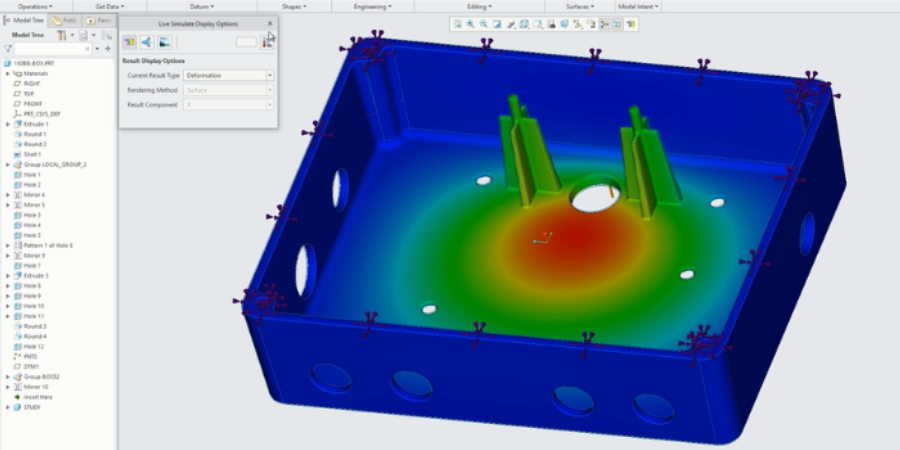Click the add plus button beside tree search
This screenshot has height=450, width=900.
[x=108, y=48]
